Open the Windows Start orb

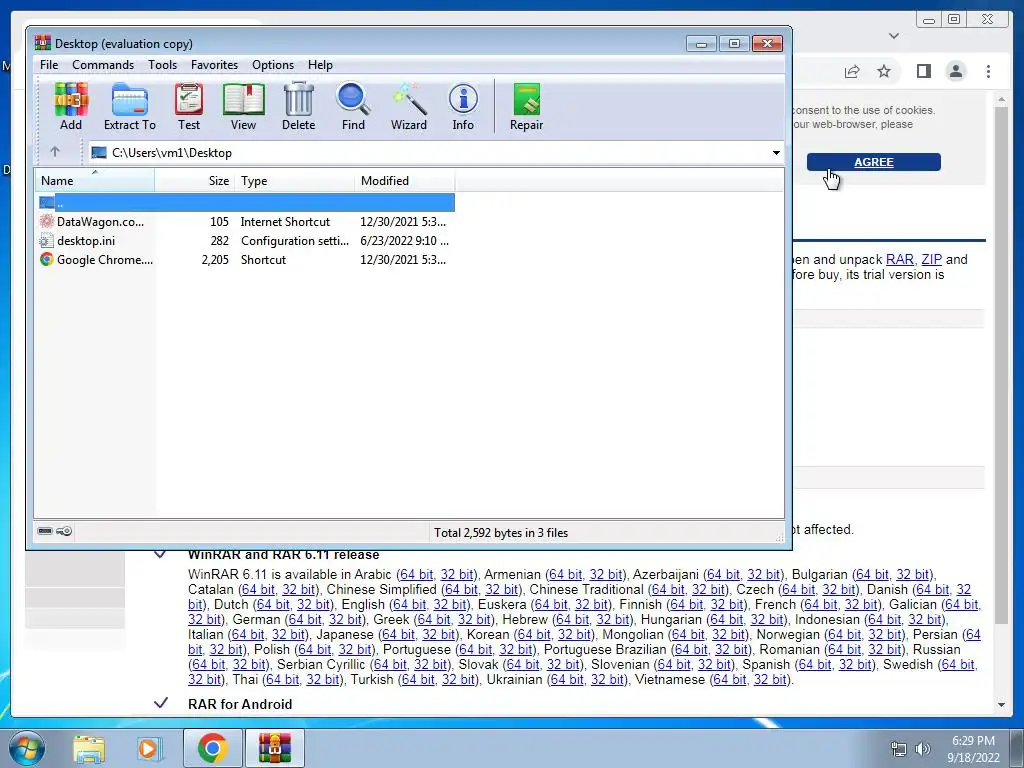point(26,748)
